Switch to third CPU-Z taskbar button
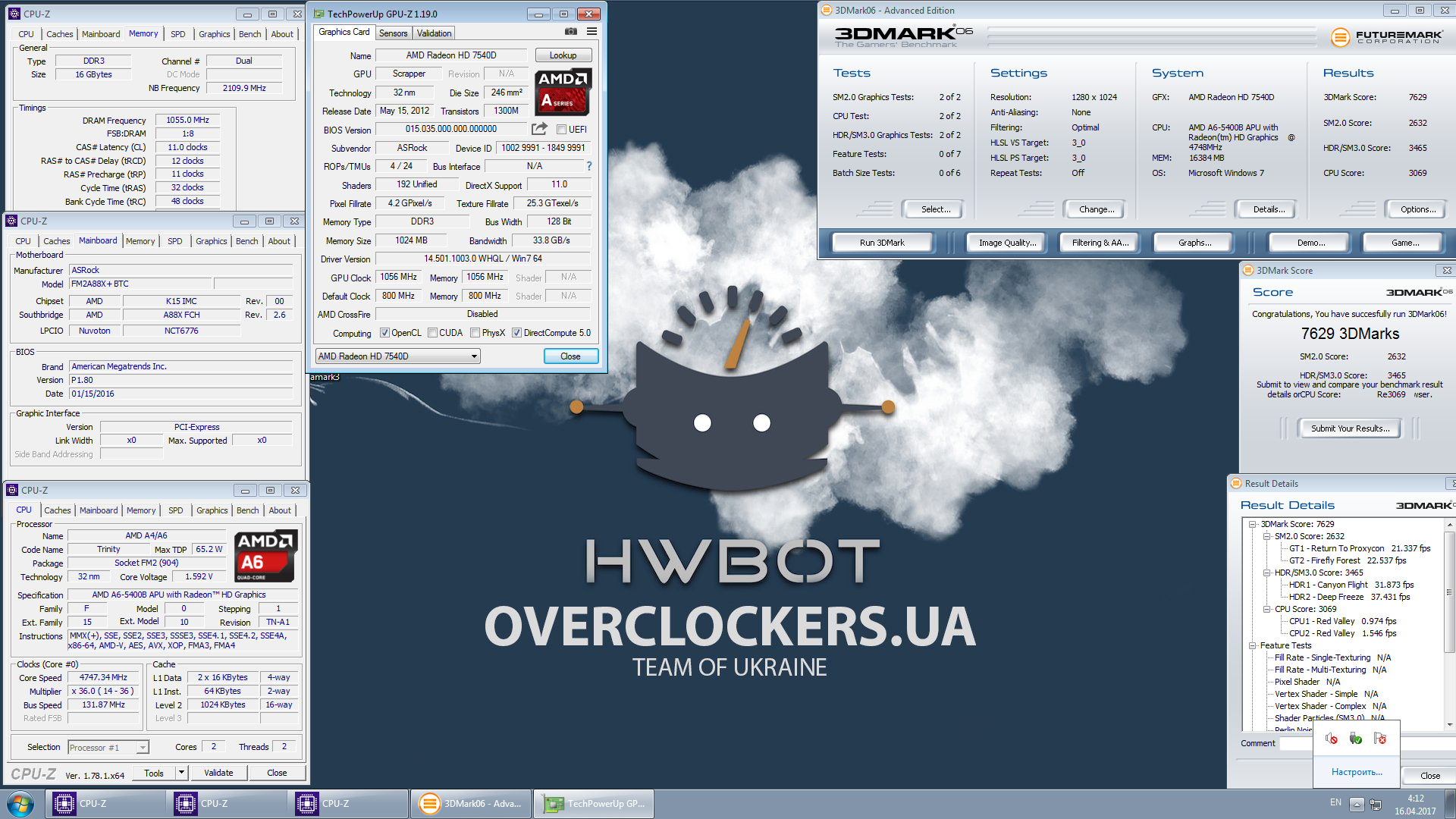Screen dimensions: 1456x819 point(348,804)
